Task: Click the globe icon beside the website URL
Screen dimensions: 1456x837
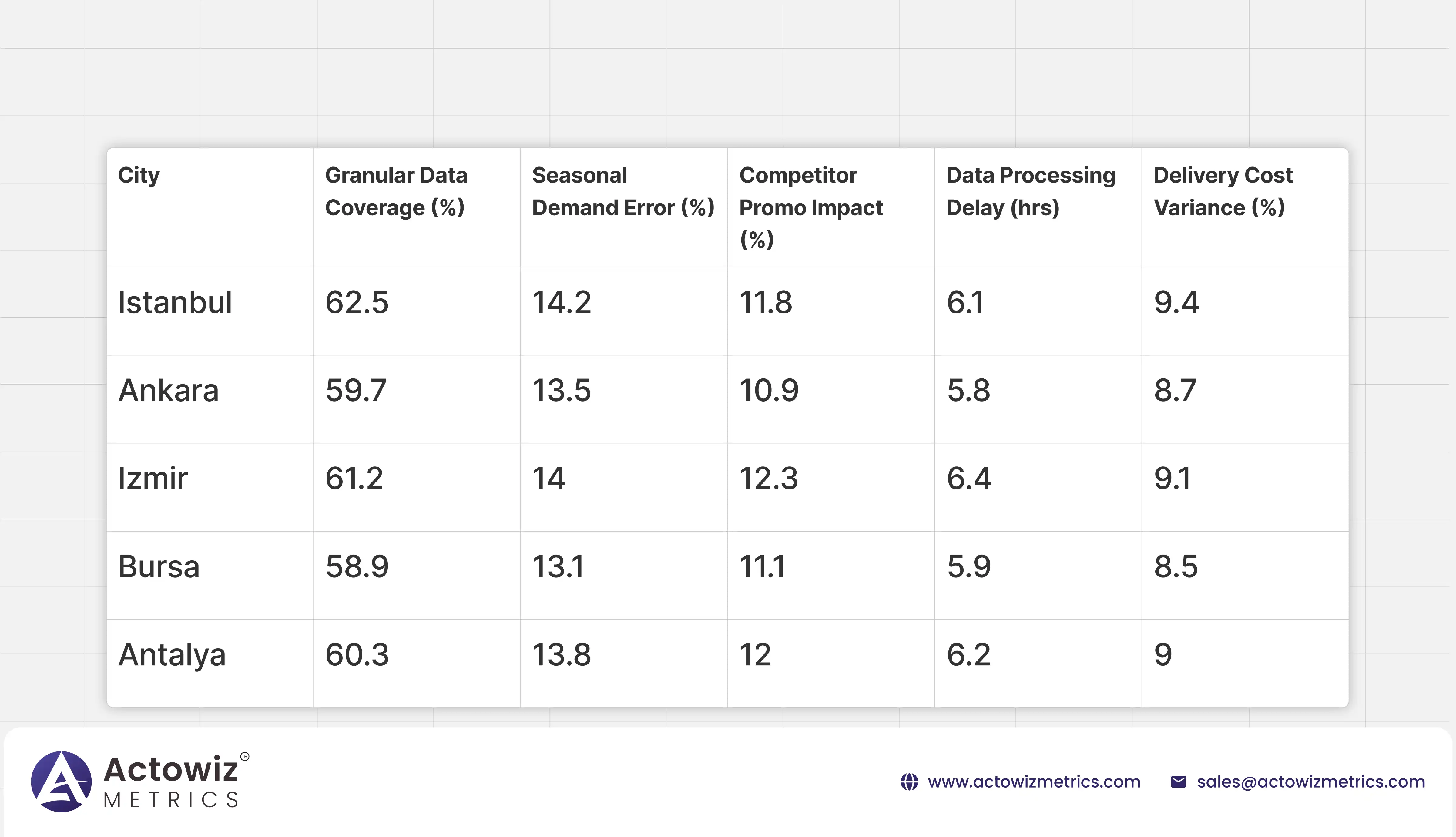Action: click(x=909, y=782)
